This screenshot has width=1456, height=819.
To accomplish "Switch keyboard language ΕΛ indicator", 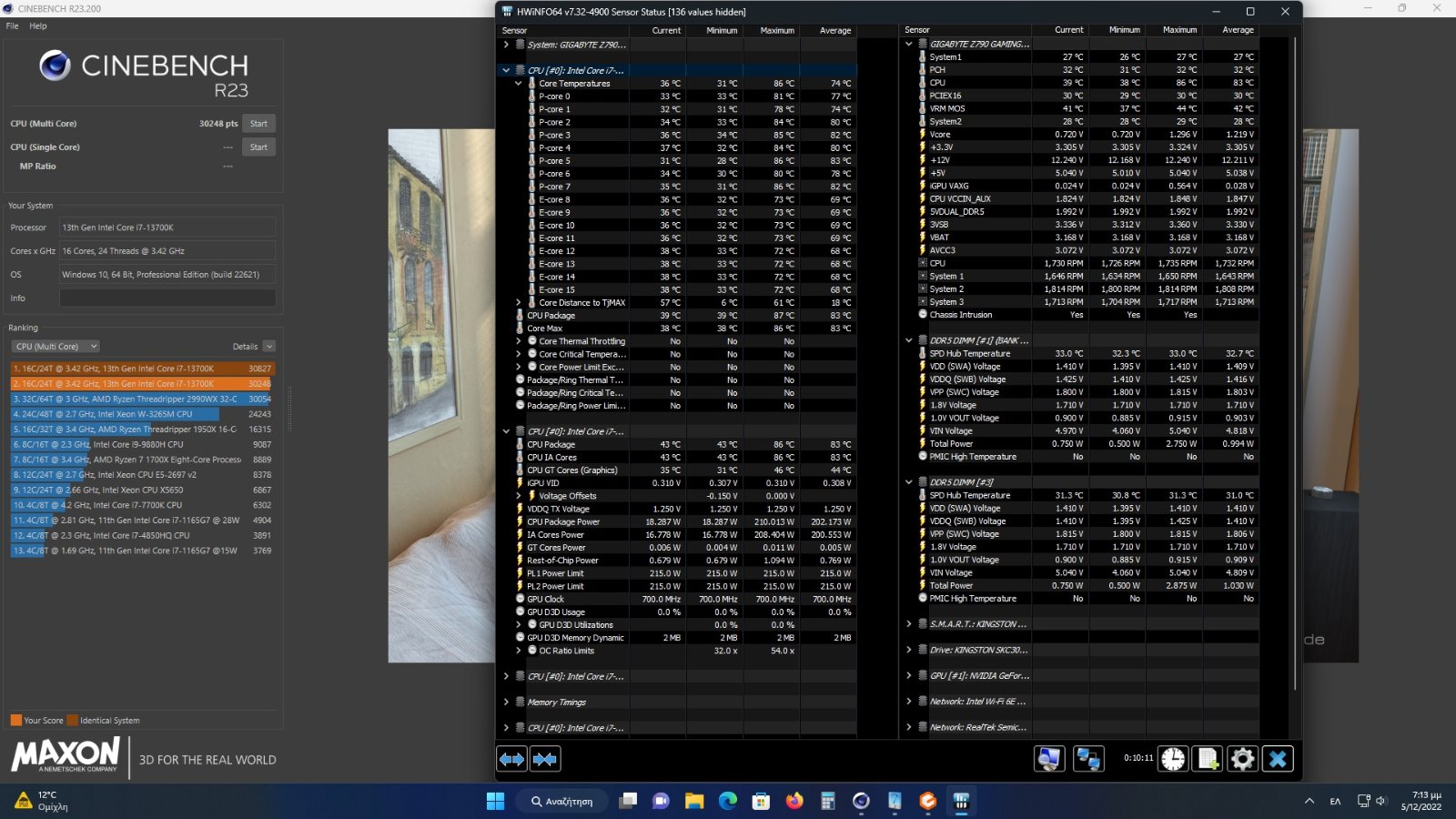I will click(1335, 801).
